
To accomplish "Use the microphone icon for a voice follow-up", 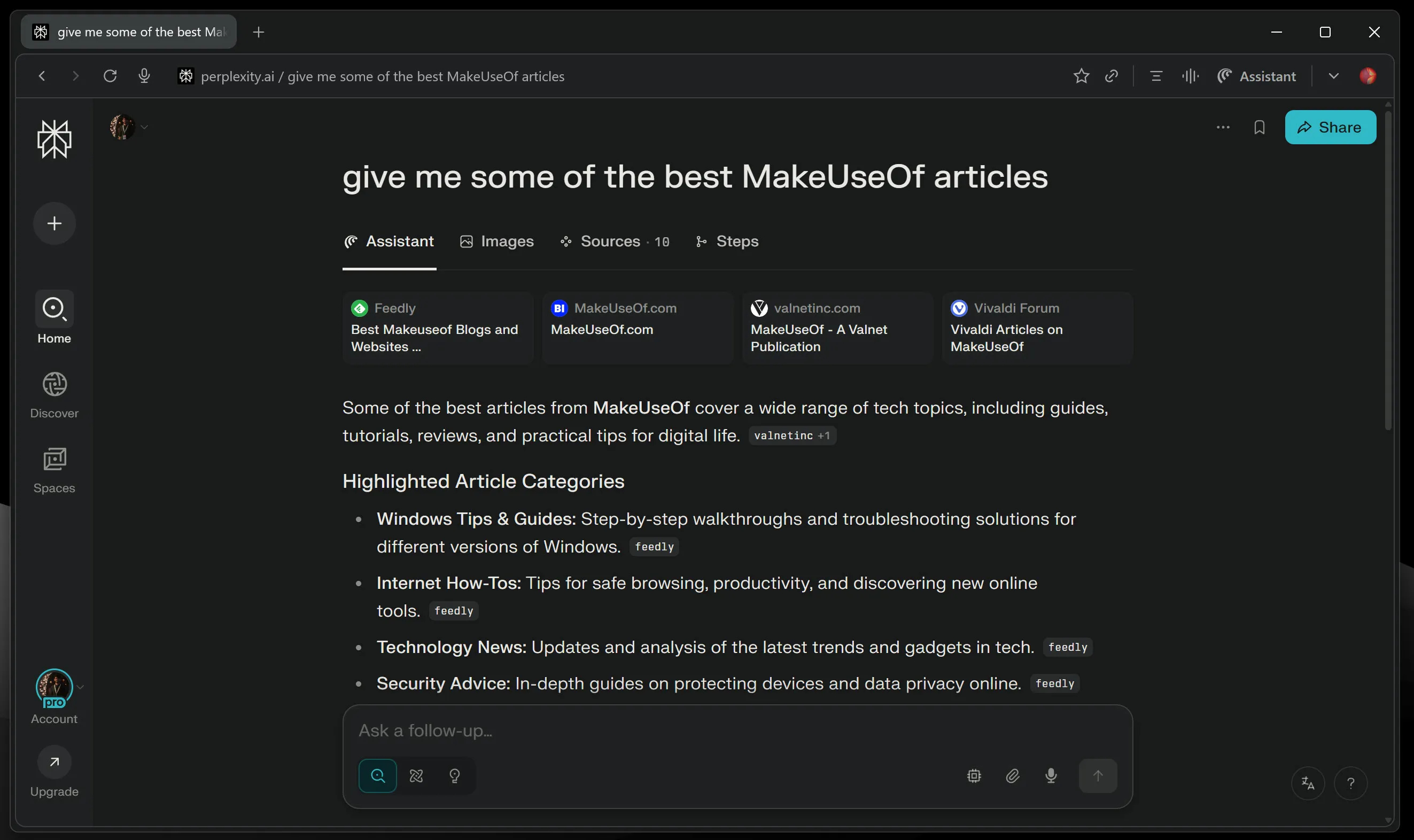I will tap(1051, 775).
